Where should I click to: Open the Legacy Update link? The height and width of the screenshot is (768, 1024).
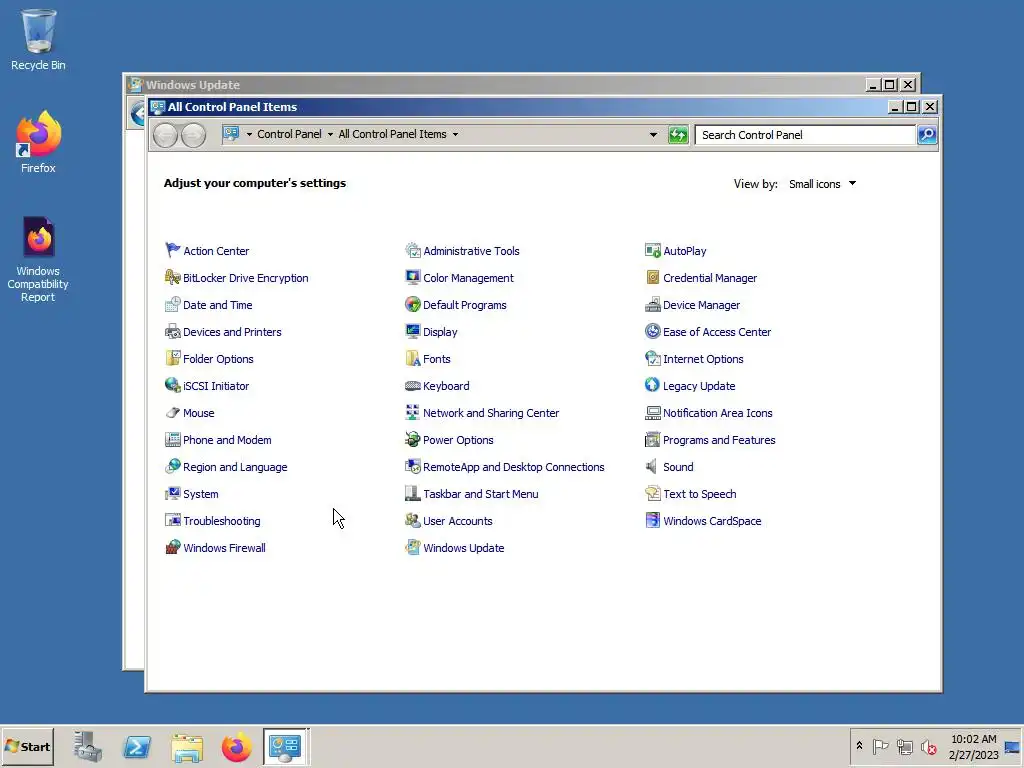coord(699,386)
